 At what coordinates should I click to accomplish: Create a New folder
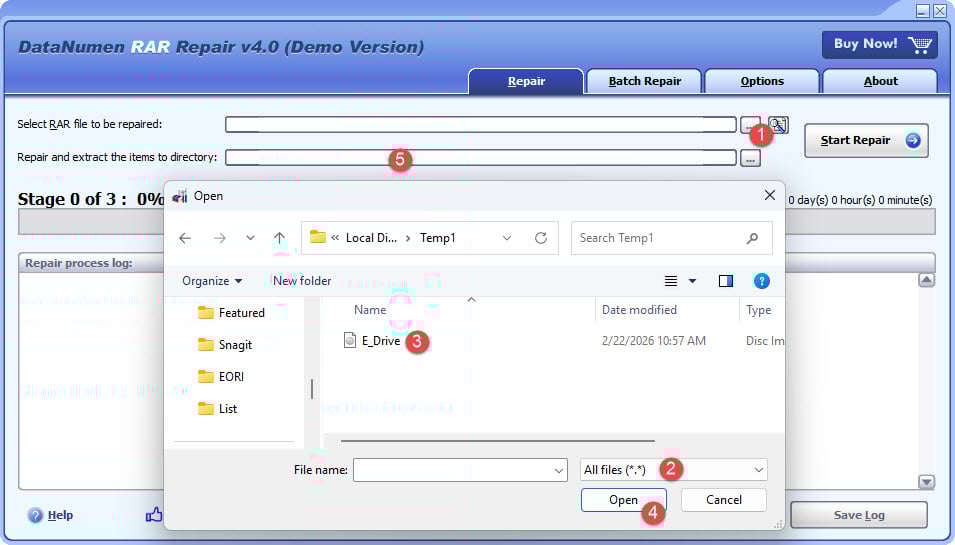302,281
